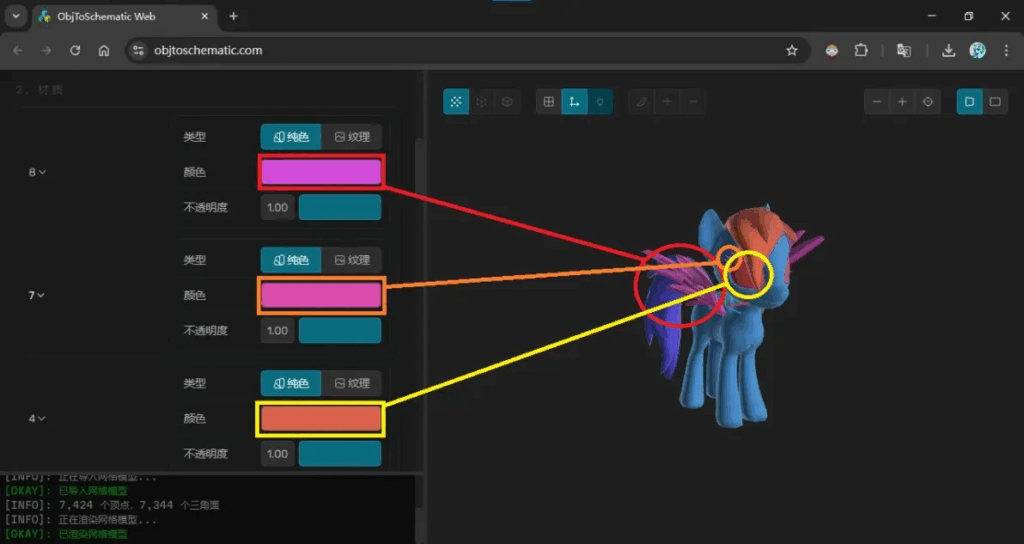
Task: Choose 纹理 type for material 7
Action: point(351,260)
